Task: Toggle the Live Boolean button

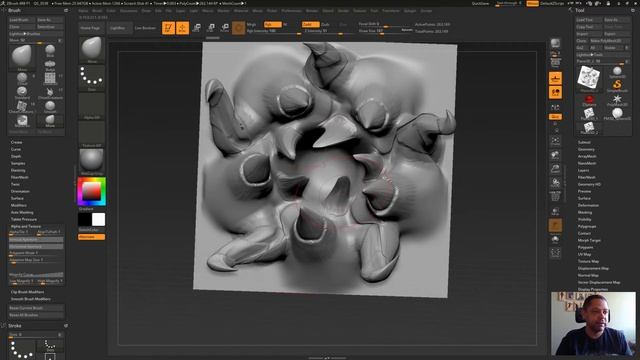Action: pos(145,28)
